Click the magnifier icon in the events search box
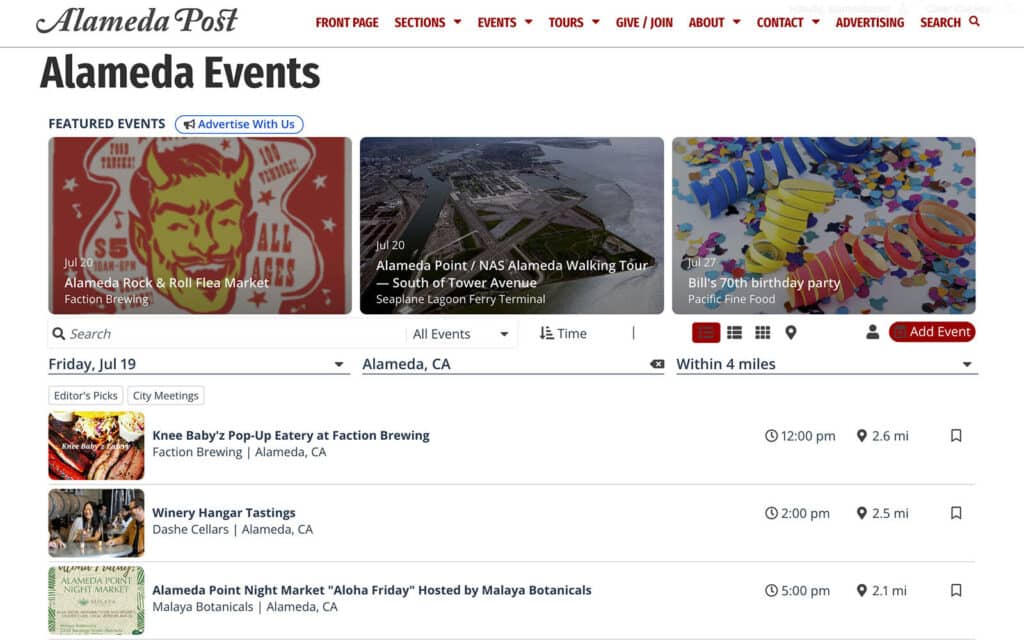Viewport: 1024px width, 640px height. [x=59, y=334]
